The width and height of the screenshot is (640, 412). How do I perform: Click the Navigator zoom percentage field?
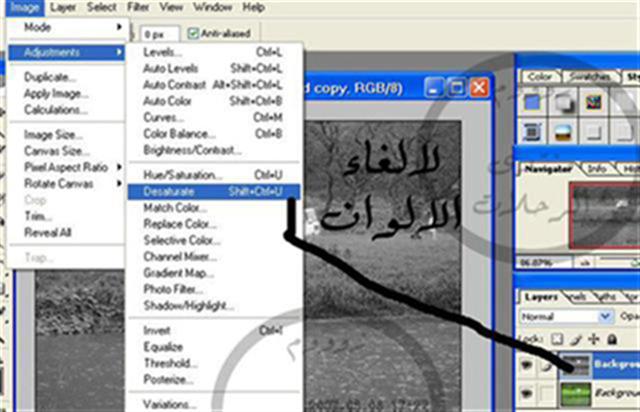[543, 263]
